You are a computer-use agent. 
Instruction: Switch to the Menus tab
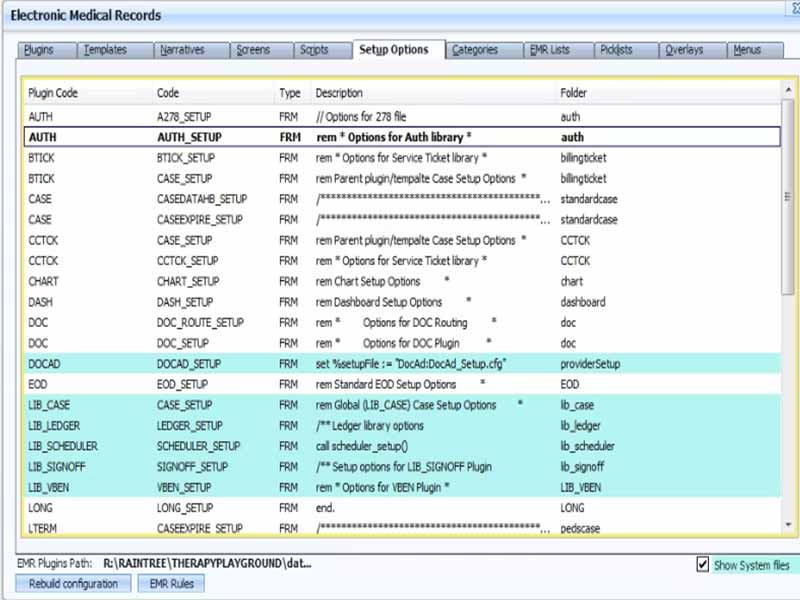click(x=746, y=50)
